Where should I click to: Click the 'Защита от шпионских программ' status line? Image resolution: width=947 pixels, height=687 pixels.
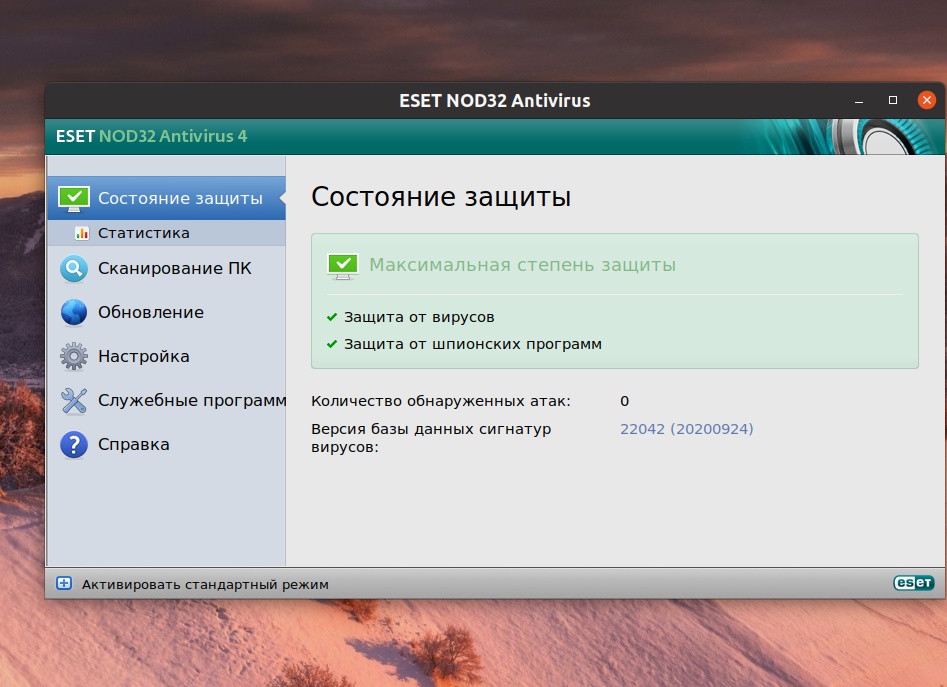(x=473, y=344)
